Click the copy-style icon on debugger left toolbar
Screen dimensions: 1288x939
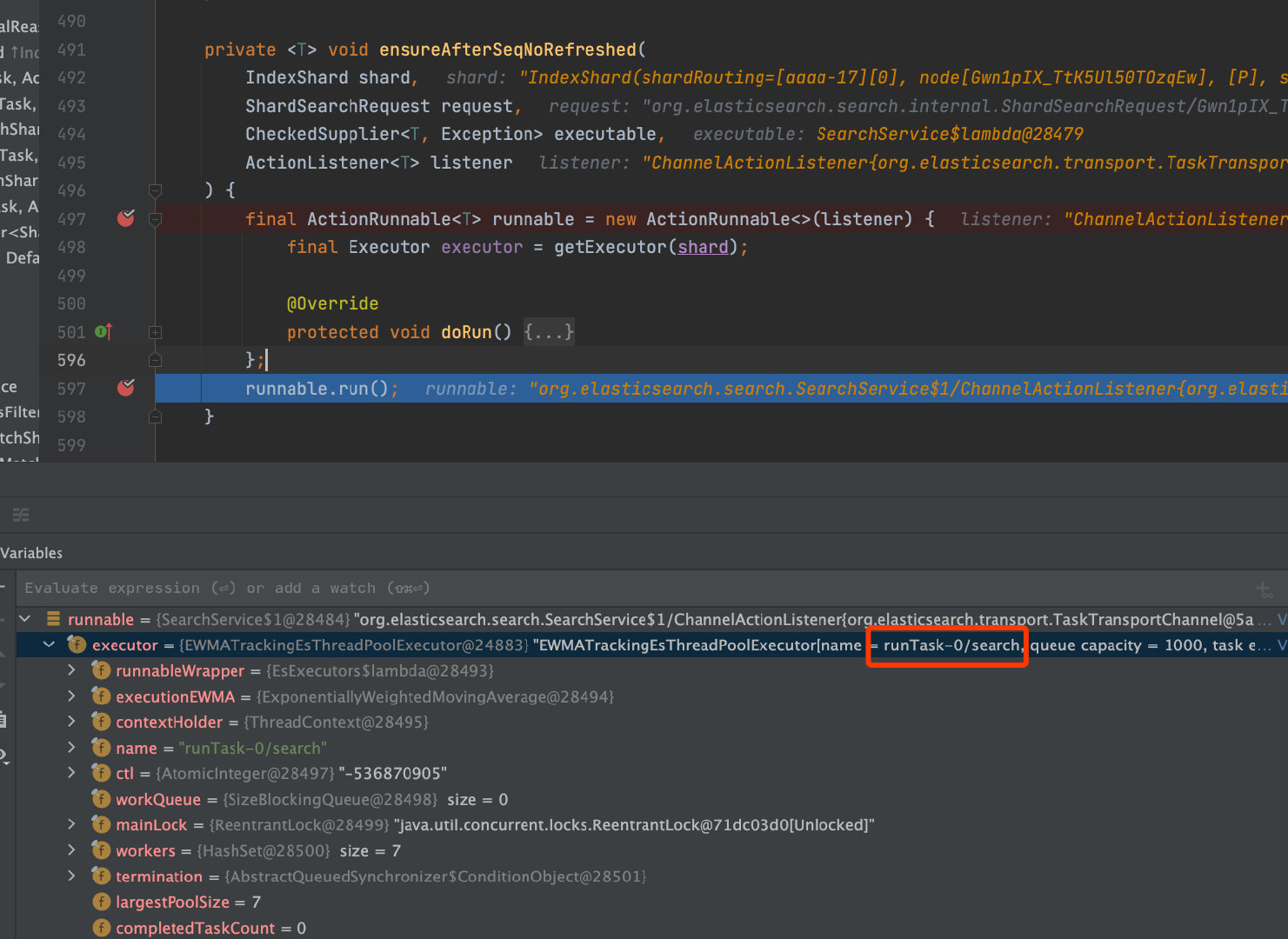(3, 719)
